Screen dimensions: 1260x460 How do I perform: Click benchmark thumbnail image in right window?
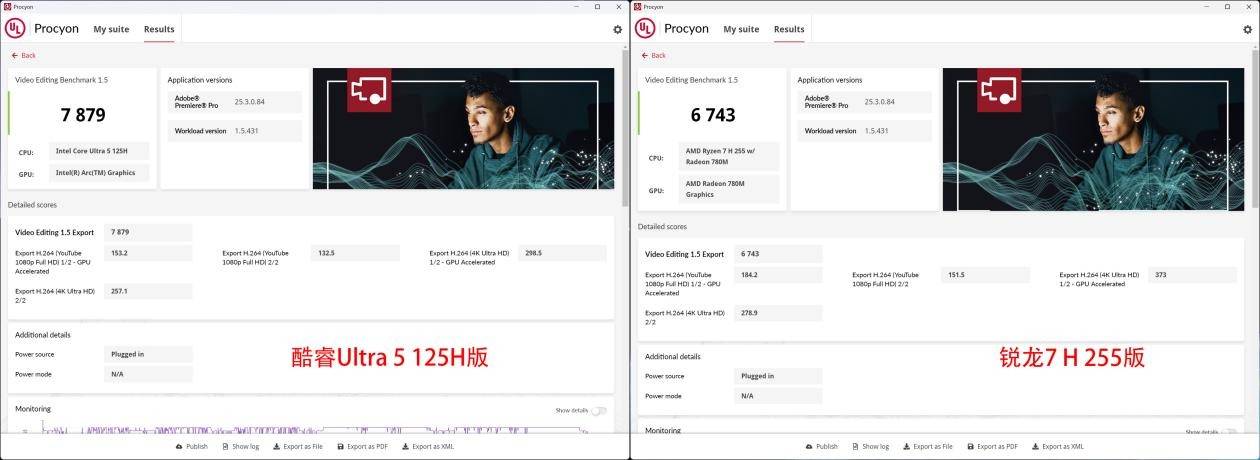1094,139
